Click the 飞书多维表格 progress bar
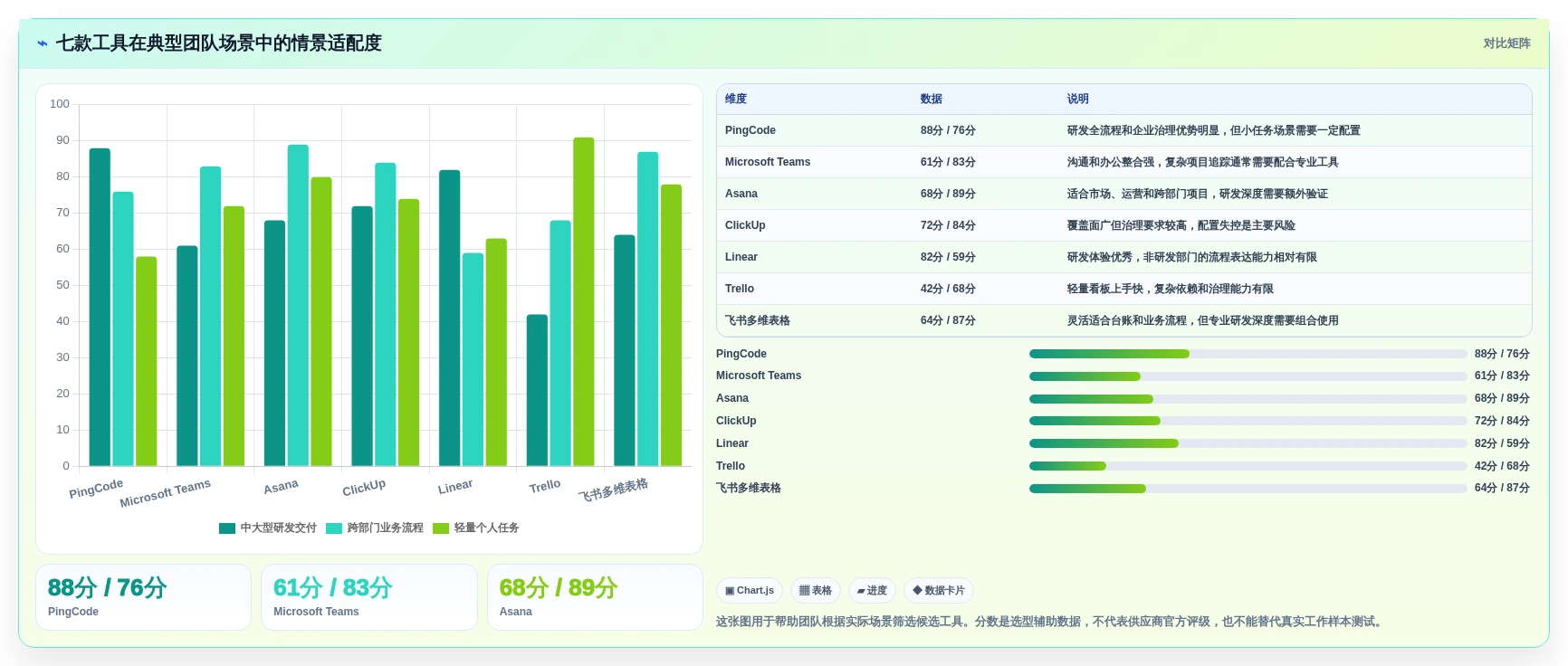Screen dimensions: 1568x666 pyautogui.click(x=1248, y=489)
